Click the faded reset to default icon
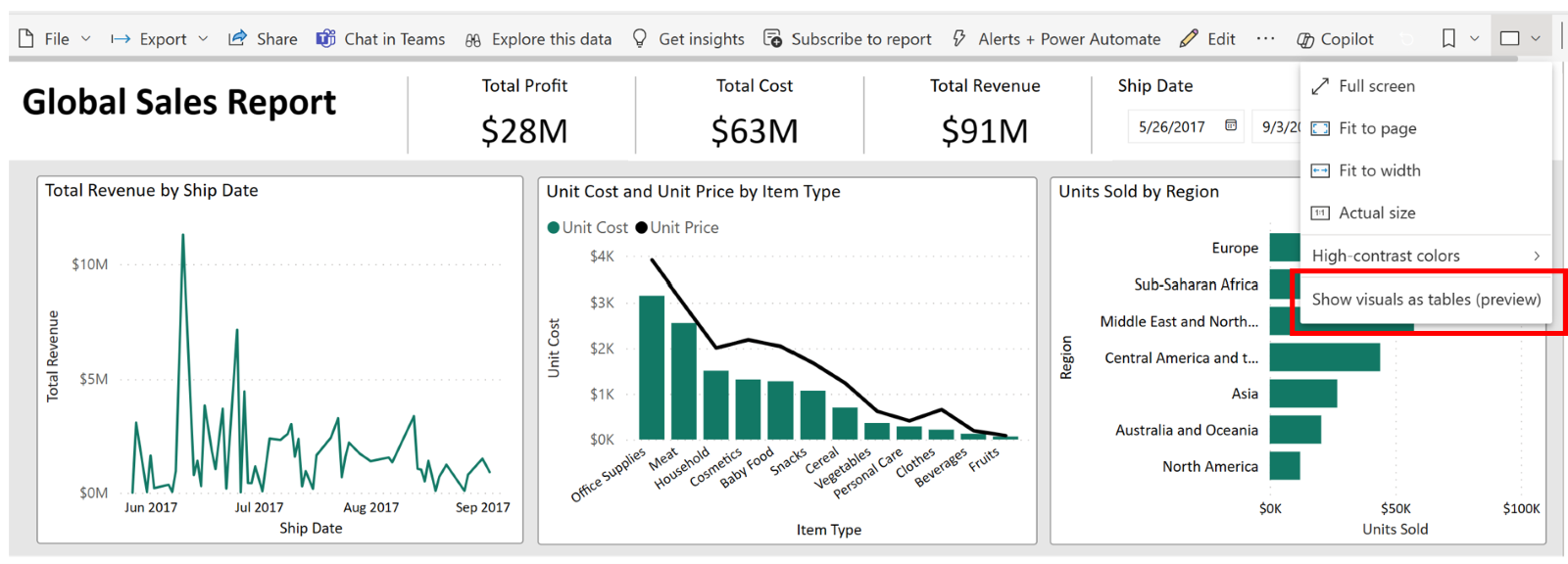Viewport: 1568px width, 564px height. coord(1407,39)
